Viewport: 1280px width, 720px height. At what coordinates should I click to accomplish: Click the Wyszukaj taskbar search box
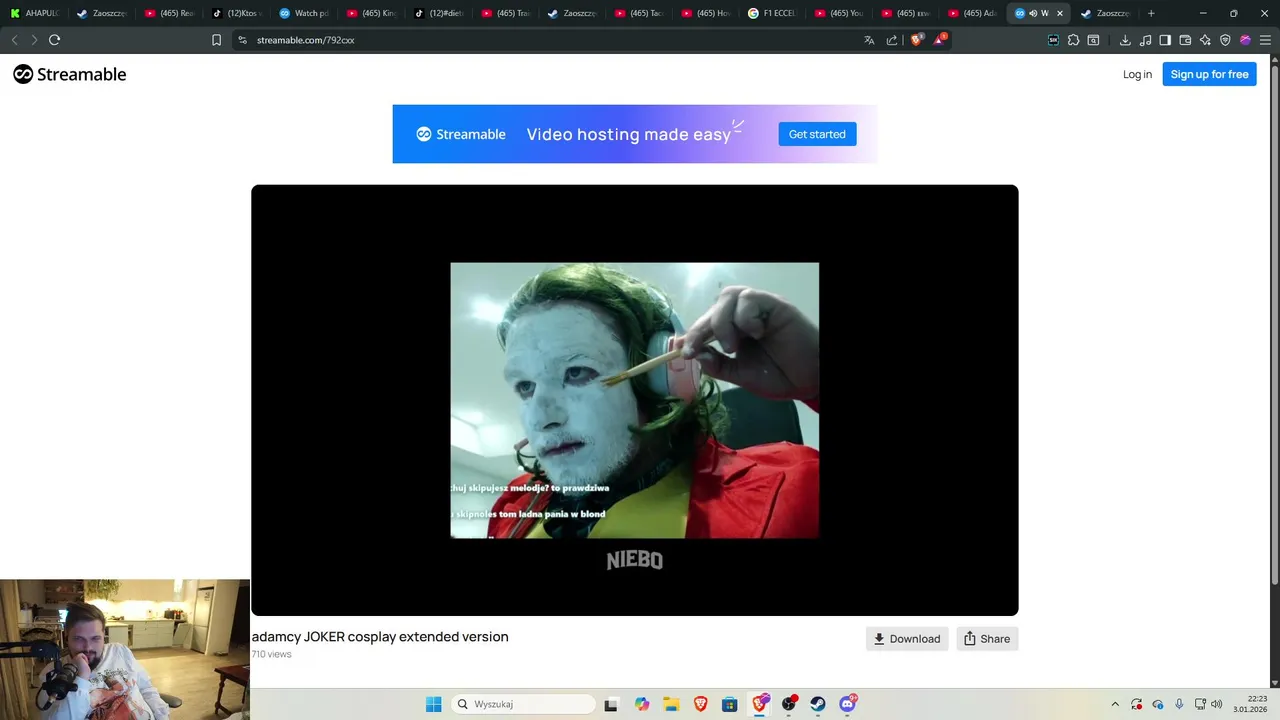(522, 704)
